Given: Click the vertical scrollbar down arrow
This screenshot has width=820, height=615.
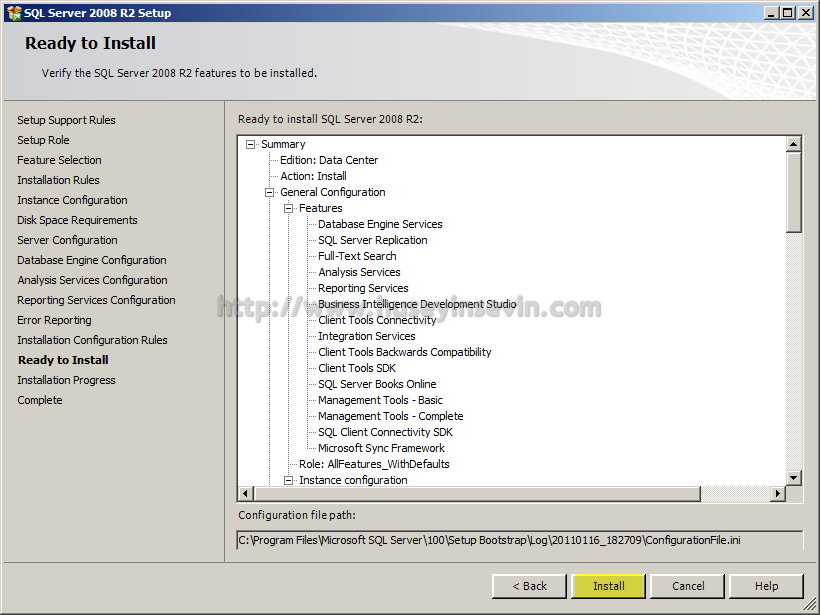Looking at the screenshot, I should pyautogui.click(x=793, y=477).
